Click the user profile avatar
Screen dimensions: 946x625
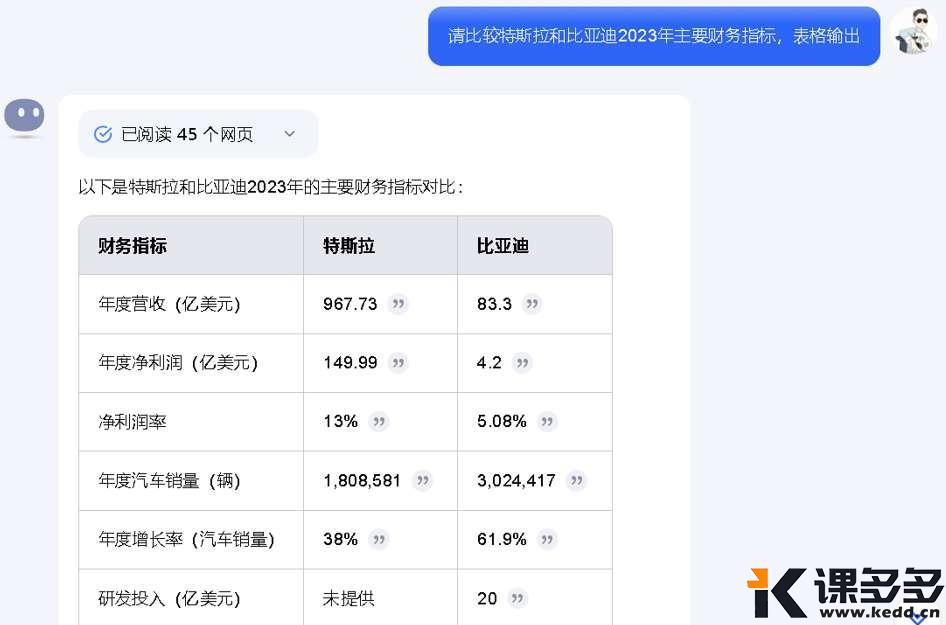coord(915,31)
